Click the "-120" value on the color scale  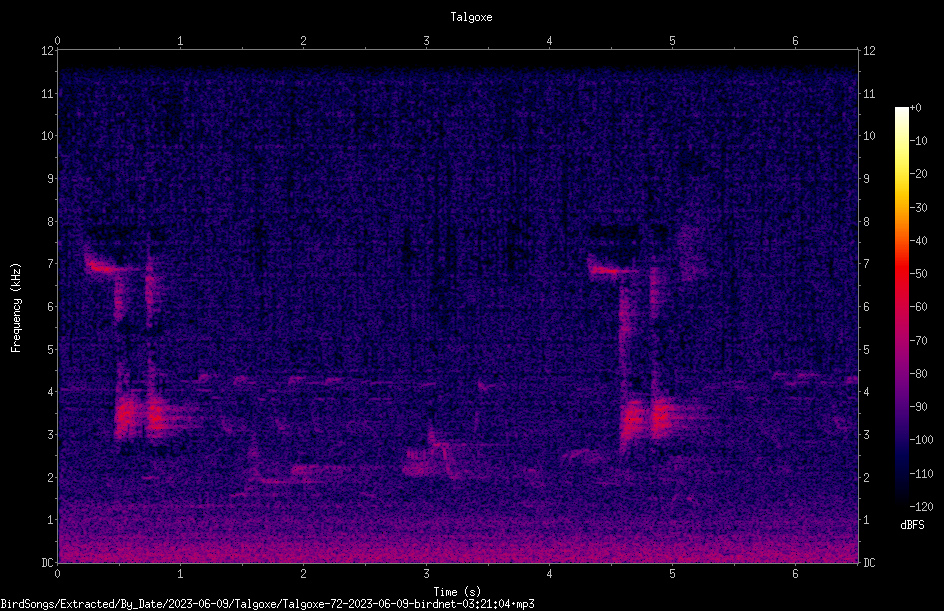pos(921,507)
